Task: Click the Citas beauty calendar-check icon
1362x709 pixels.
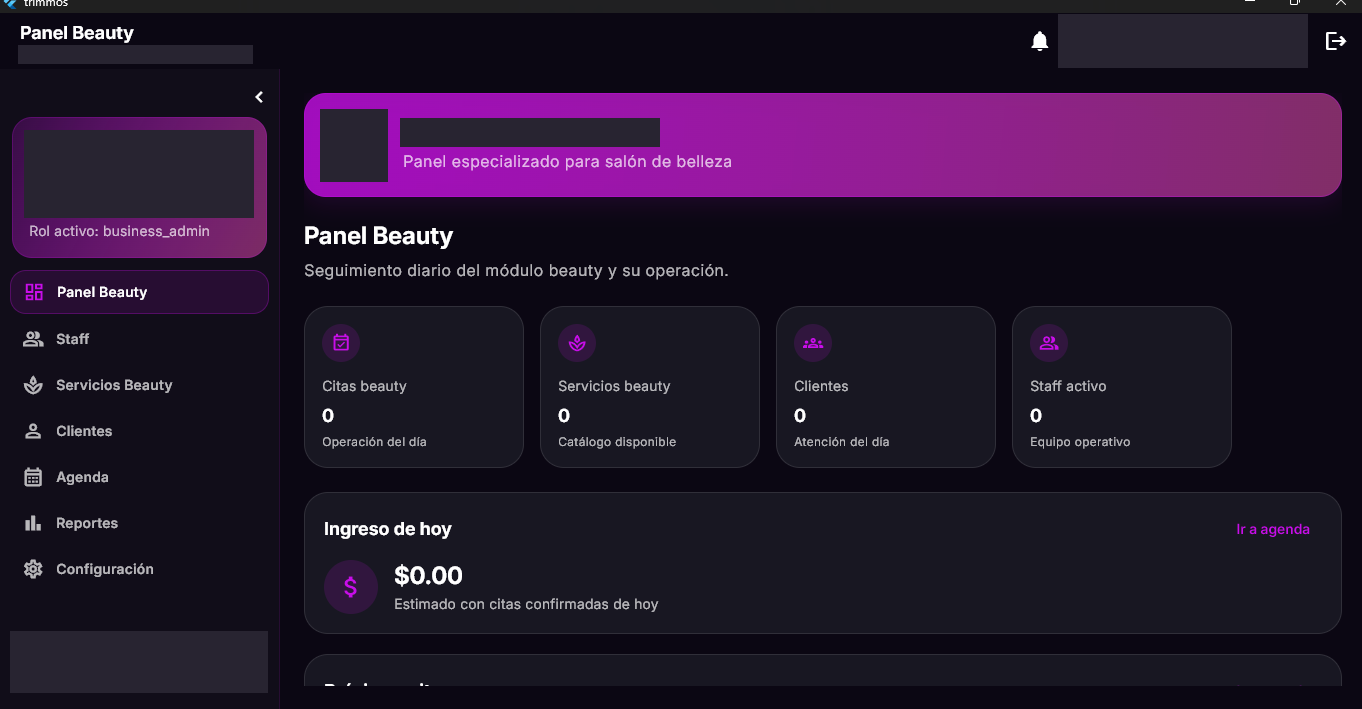Action: pos(341,343)
